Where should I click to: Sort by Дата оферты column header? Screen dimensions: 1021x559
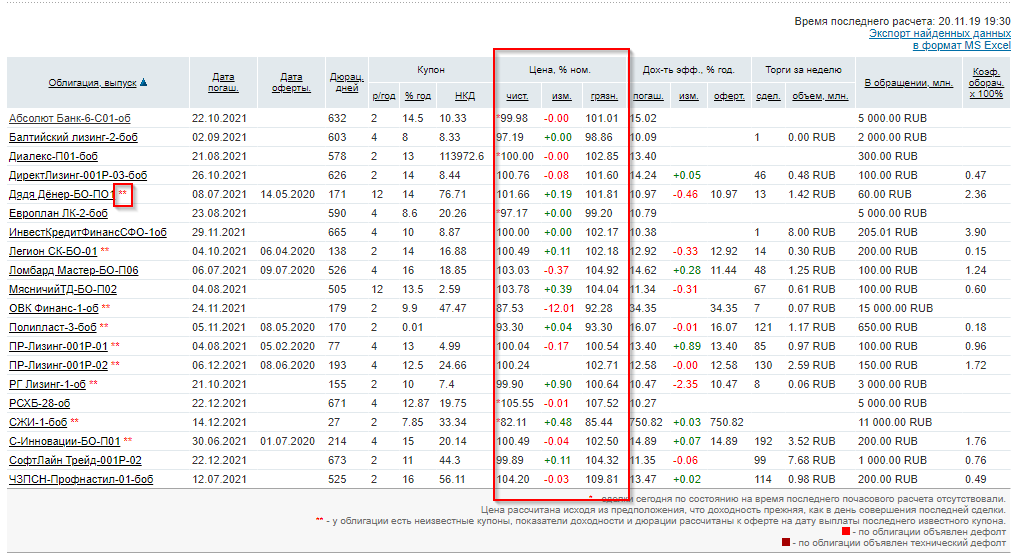[x=291, y=83]
